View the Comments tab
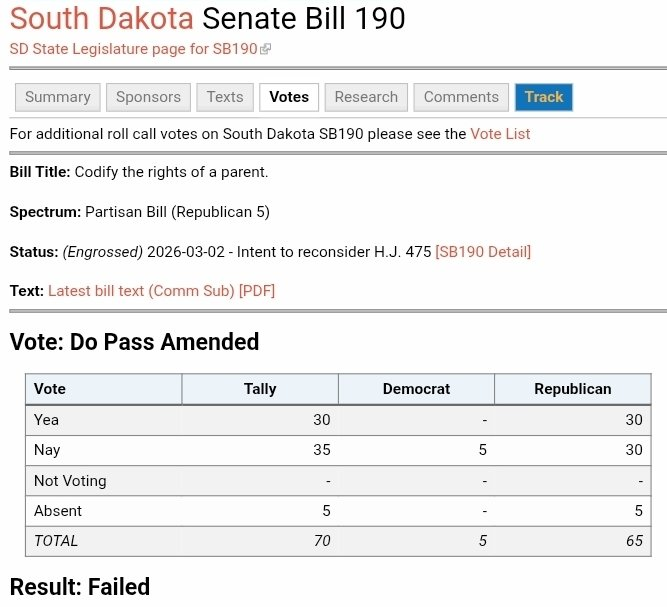This screenshot has width=667, height=607. [461, 97]
